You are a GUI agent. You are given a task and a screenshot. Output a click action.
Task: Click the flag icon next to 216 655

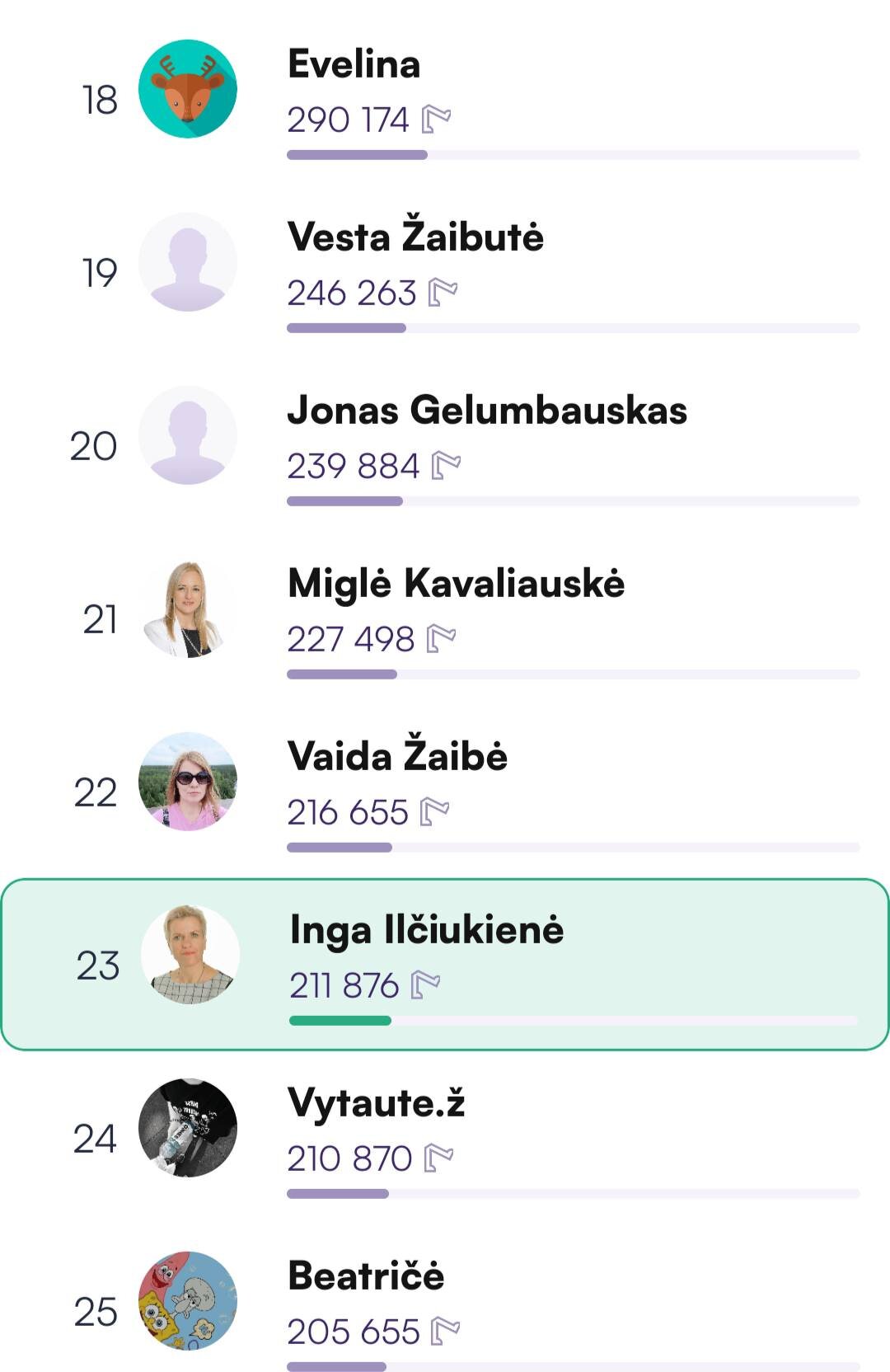click(x=434, y=812)
